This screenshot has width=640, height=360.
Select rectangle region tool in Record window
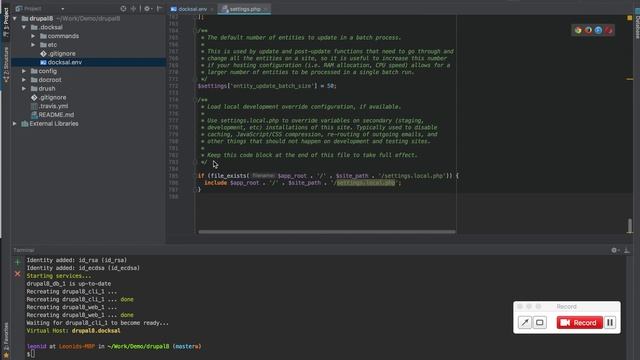coord(540,322)
